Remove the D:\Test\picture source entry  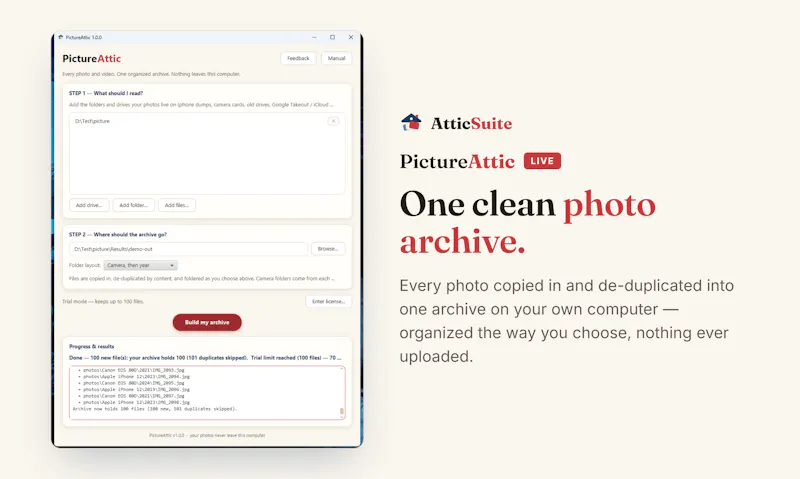pyautogui.click(x=333, y=121)
